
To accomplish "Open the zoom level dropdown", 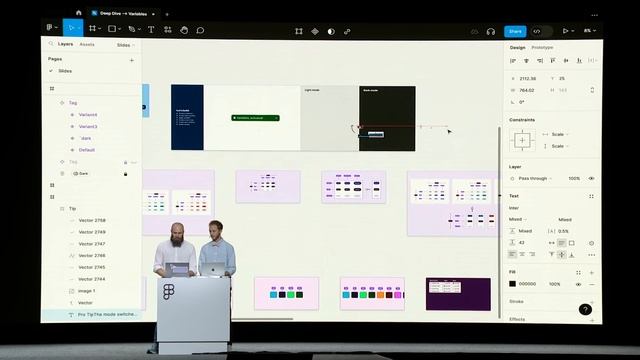I will click(x=590, y=31).
